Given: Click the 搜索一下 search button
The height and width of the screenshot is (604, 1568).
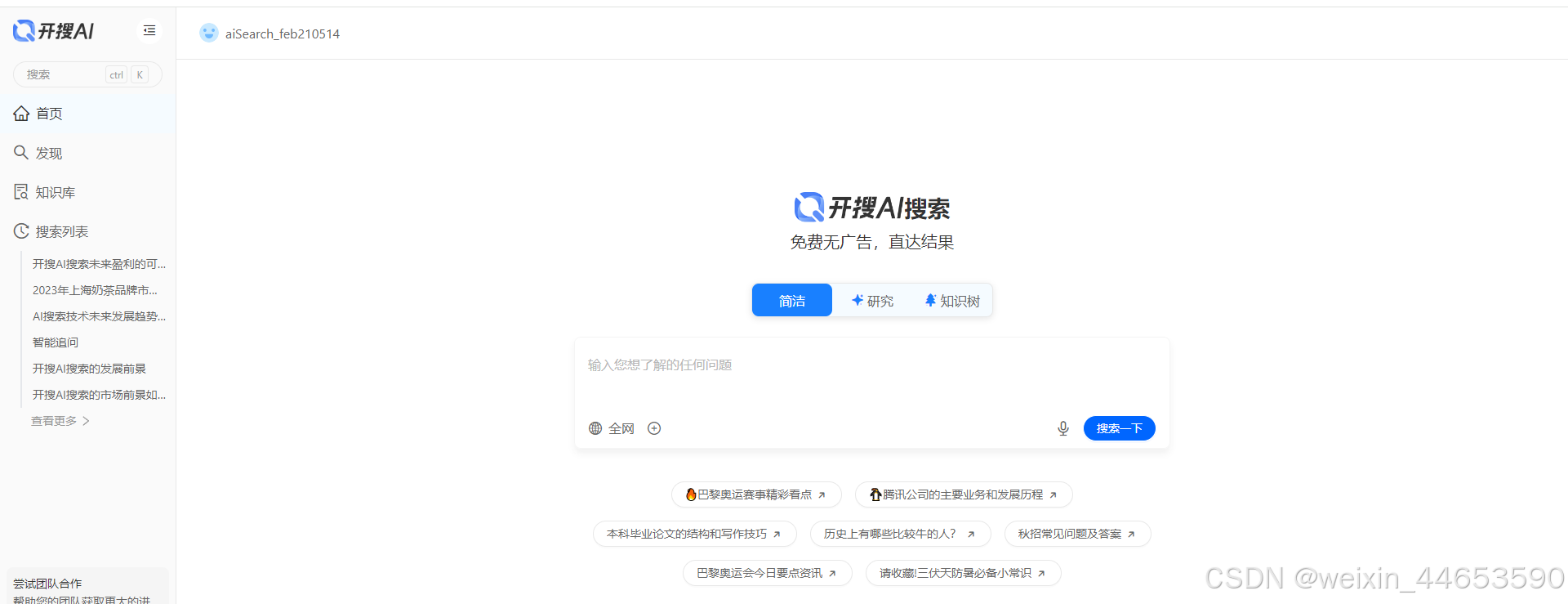Looking at the screenshot, I should click(1120, 428).
